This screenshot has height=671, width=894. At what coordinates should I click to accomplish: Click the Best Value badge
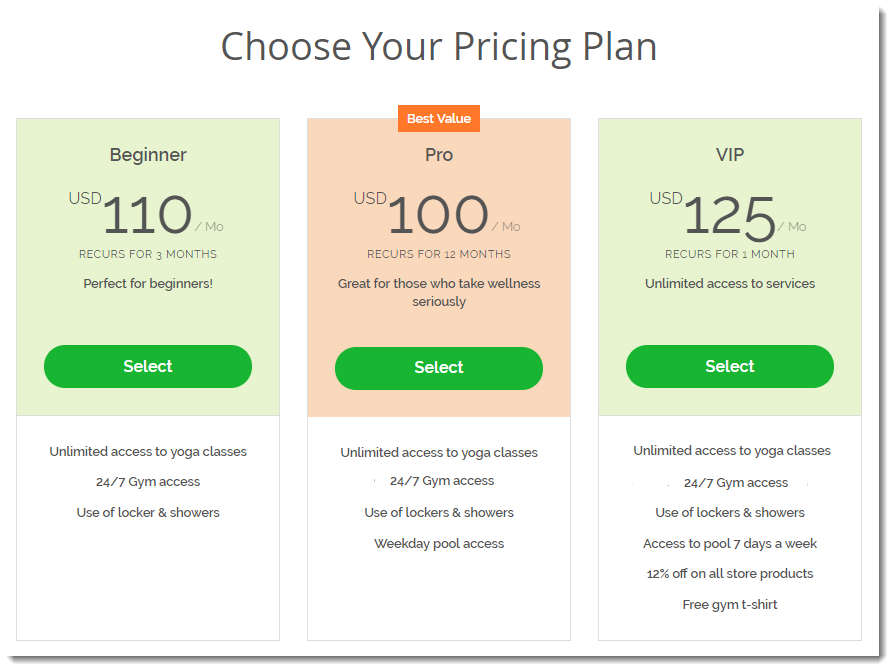(438, 119)
